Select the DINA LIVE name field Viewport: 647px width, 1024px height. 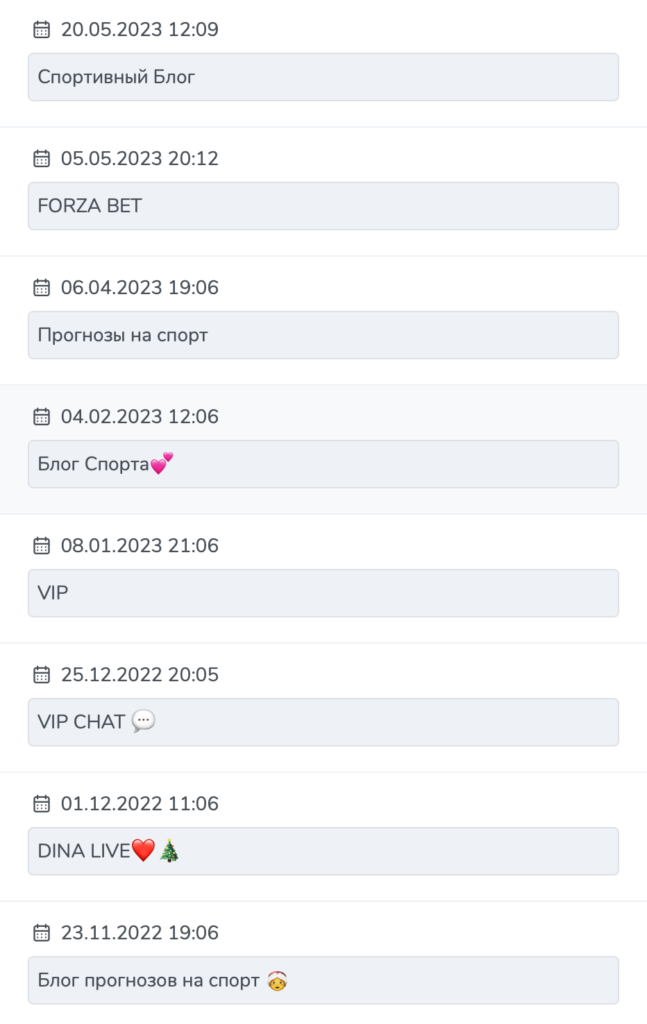point(323,851)
